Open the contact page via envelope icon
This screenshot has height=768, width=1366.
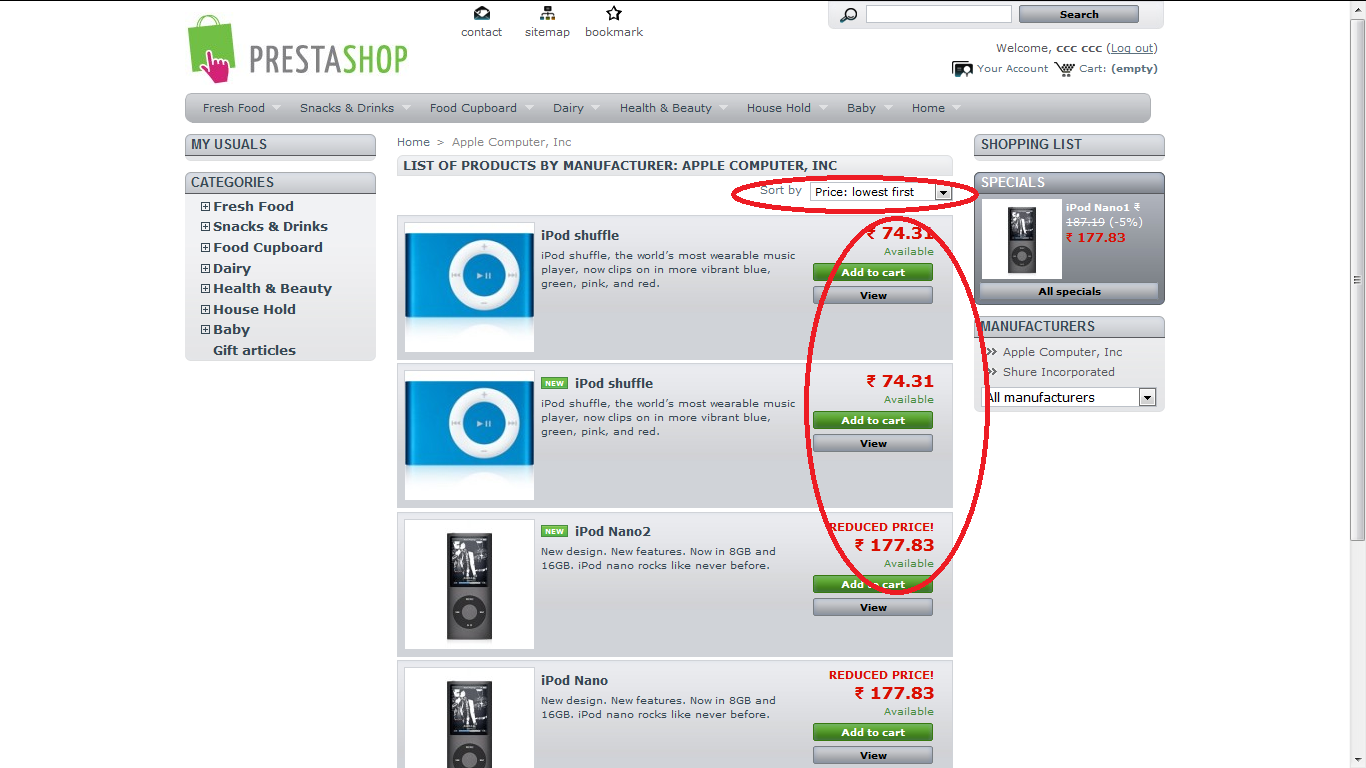click(482, 13)
